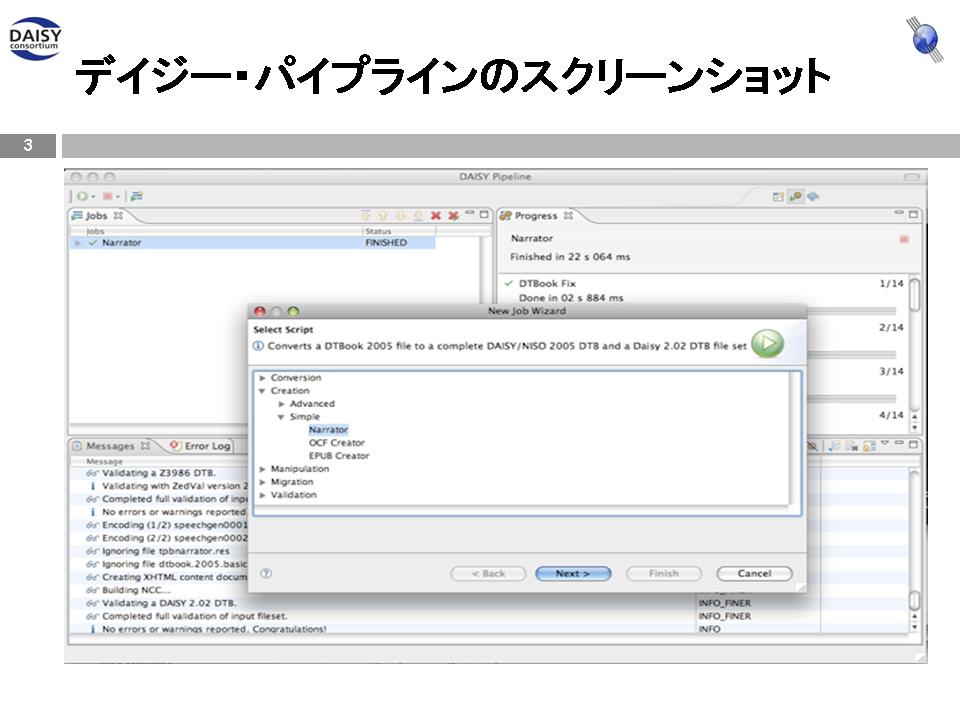The image size is (960, 720).
Task: Maximize the Jobs panel view
Action: (x=484, y=215)
